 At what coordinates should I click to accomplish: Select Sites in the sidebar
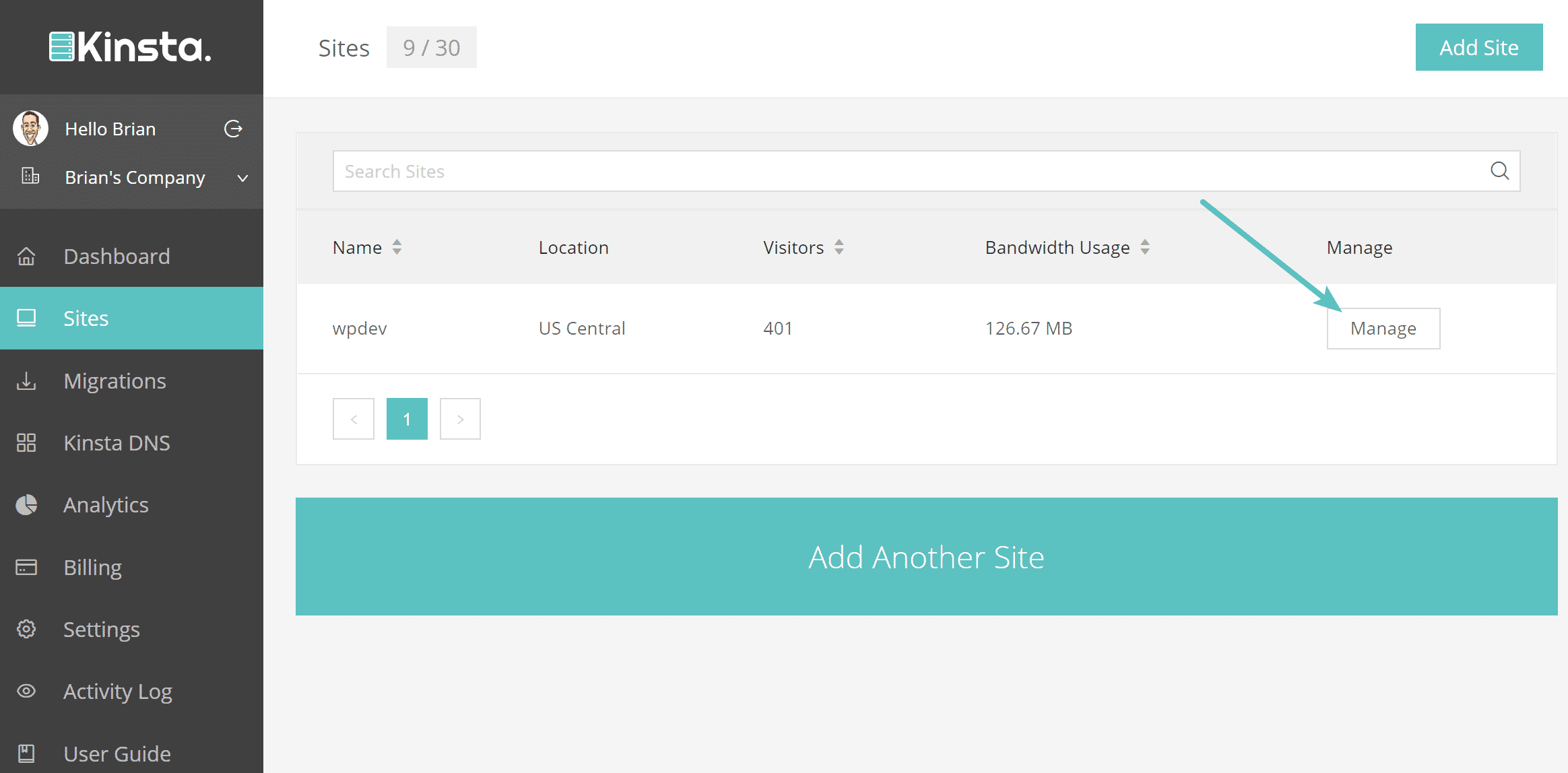tap(131, 318)
